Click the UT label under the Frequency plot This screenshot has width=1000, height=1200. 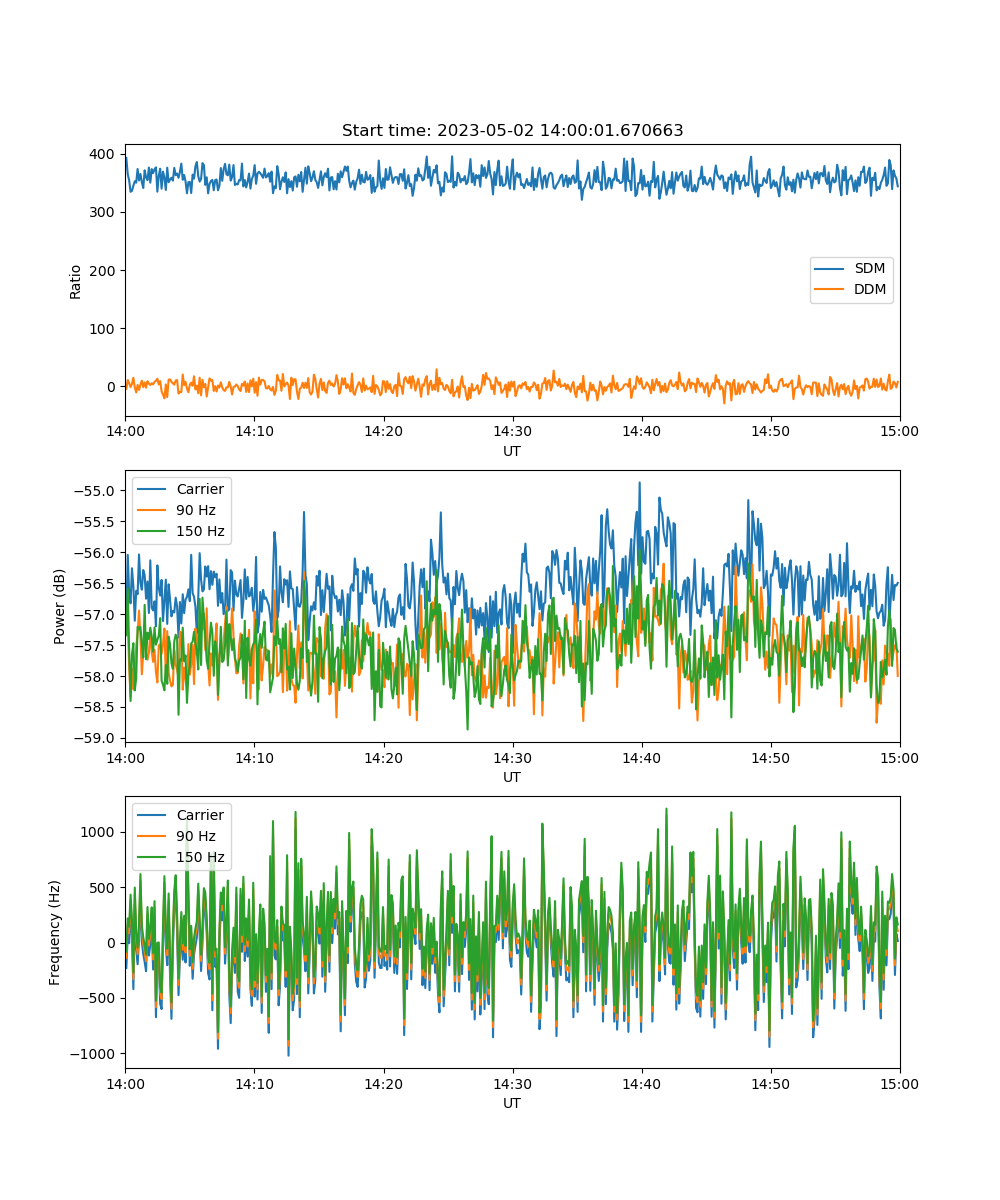click(x=512, y=1103)
